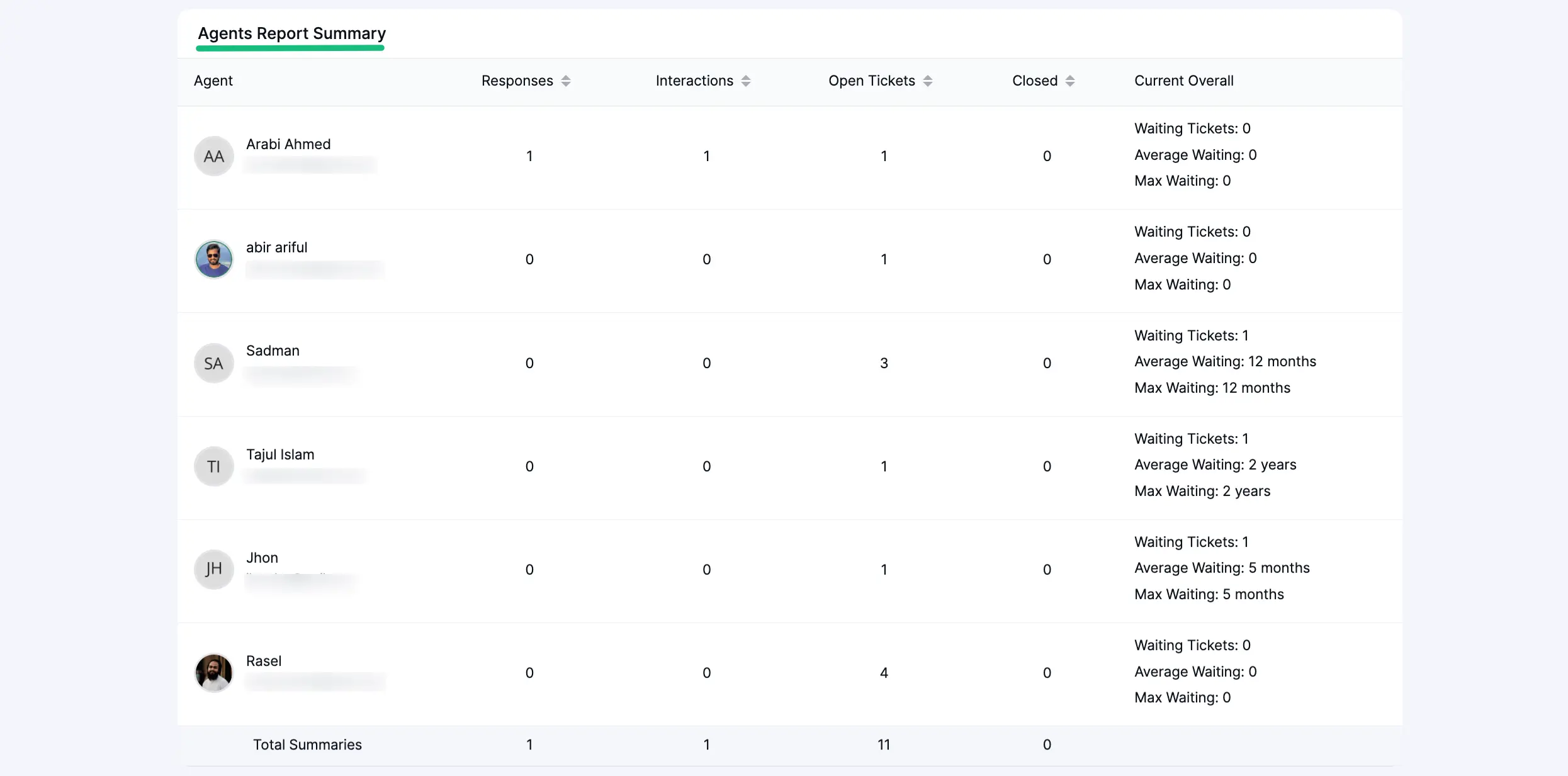Sort table by Closed column
The height and width of the screenshot is (776, 1568).
1069,81
